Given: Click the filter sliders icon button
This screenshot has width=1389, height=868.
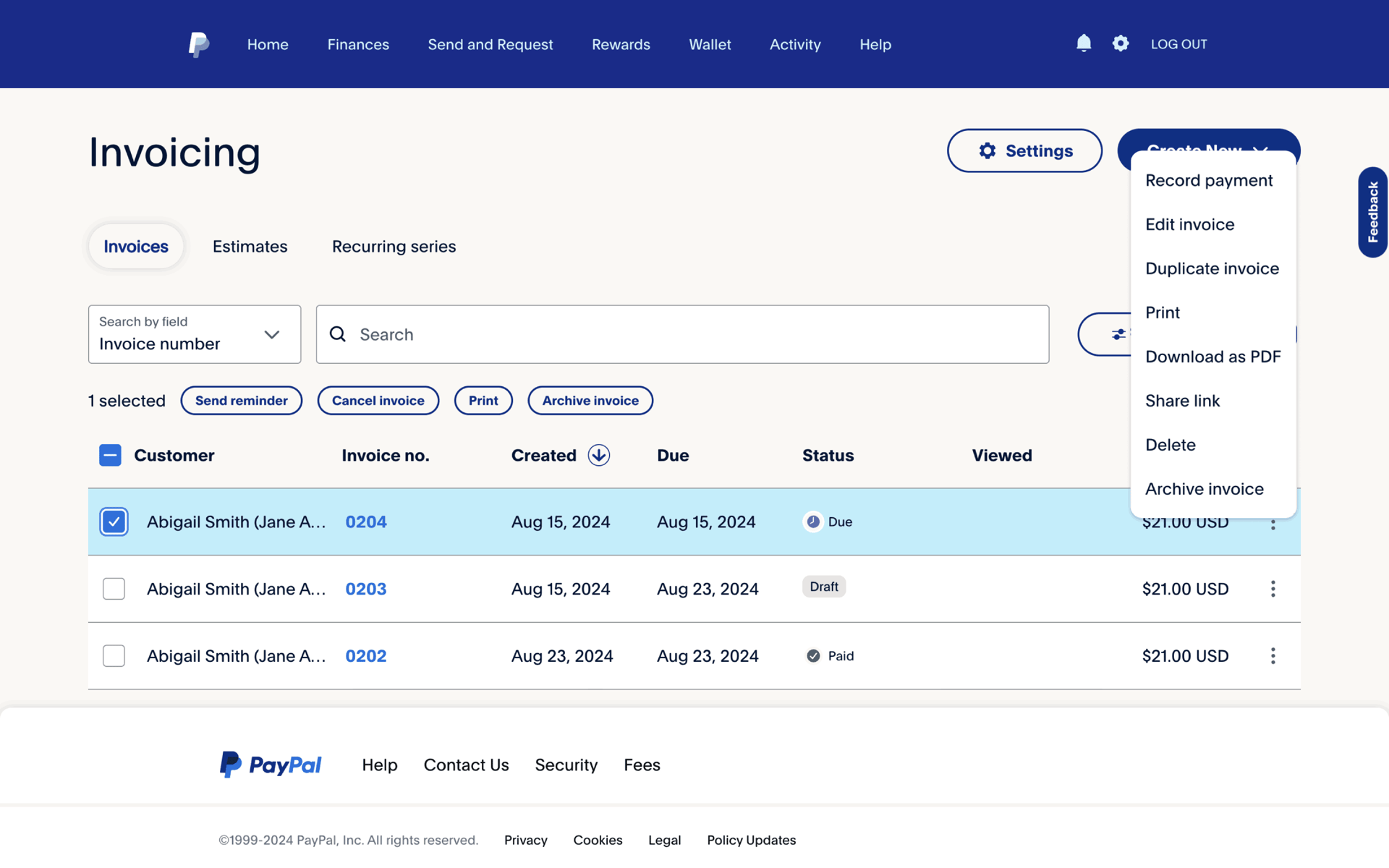Looking at the screenshot, I should pos(1118,334).
